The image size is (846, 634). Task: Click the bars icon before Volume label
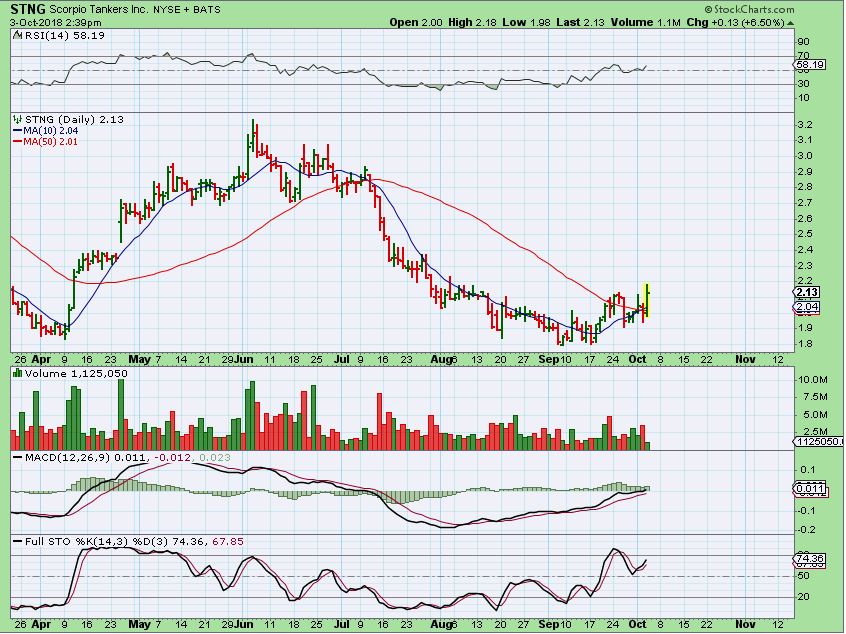pyautogui.click(x=18, y=373)
